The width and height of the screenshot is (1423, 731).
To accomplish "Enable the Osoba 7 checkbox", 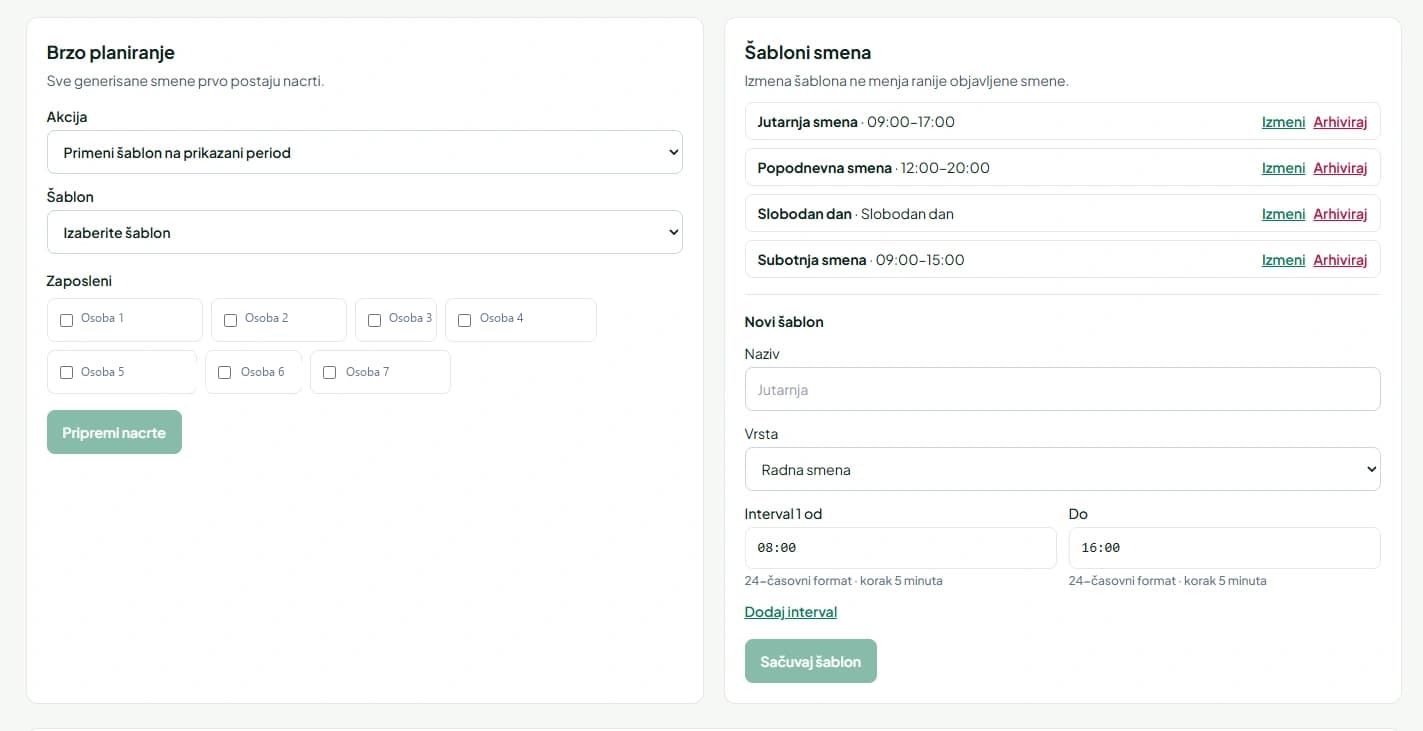I will coord(330,372).
